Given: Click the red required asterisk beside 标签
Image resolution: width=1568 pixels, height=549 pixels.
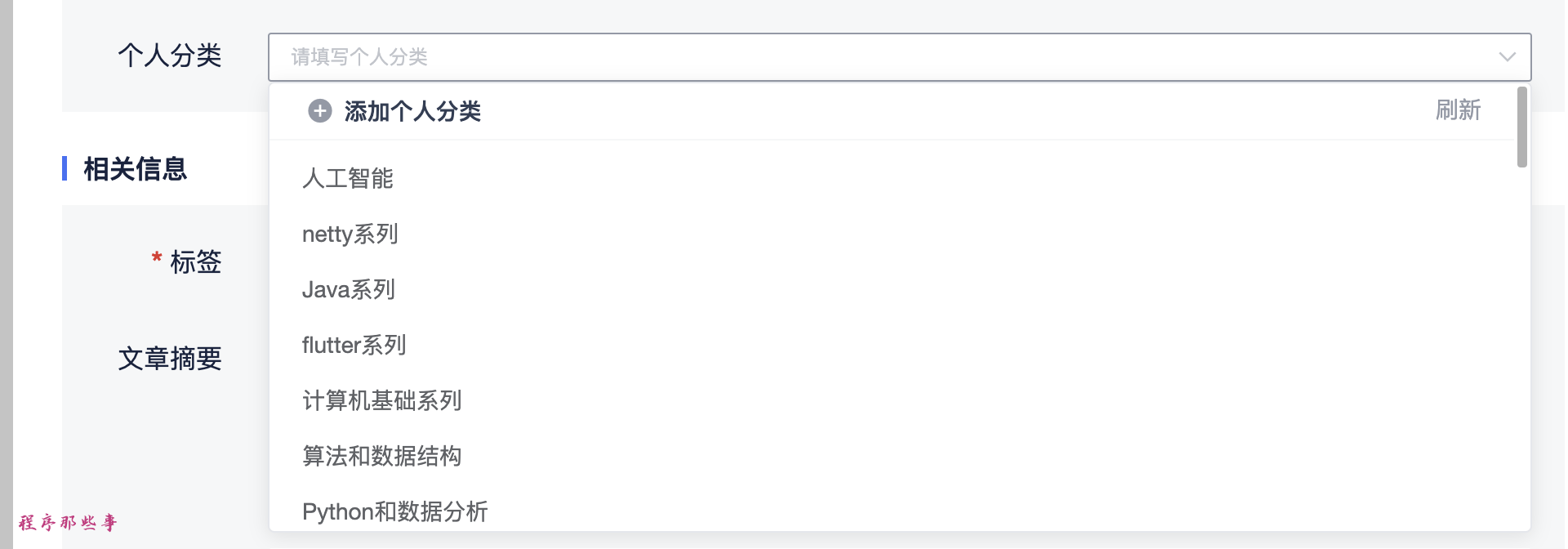Looking at the screenshot, I should (157, 259).
